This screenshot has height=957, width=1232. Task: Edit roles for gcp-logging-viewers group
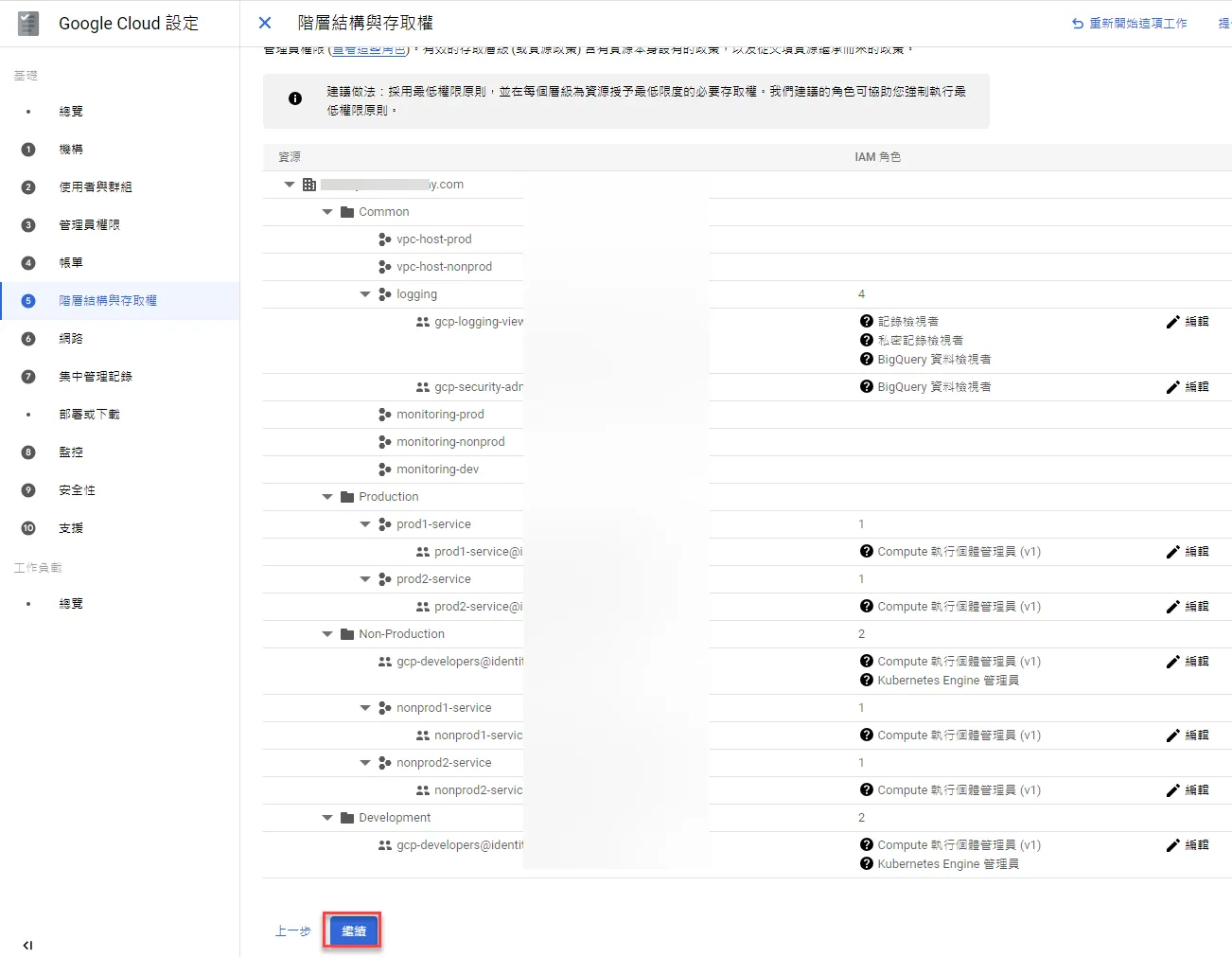(x=1188, y=322)
